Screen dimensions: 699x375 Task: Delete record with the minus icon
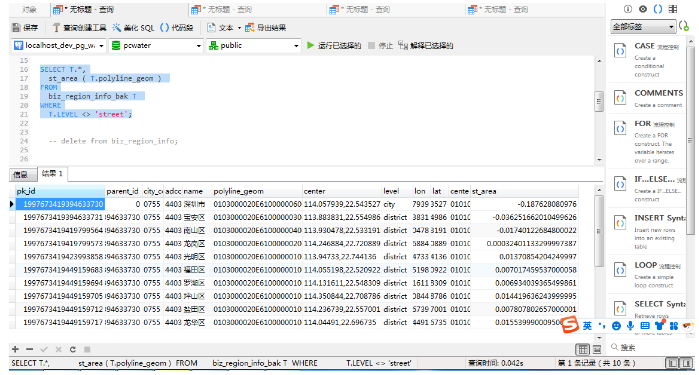click(x=29, y=349)
